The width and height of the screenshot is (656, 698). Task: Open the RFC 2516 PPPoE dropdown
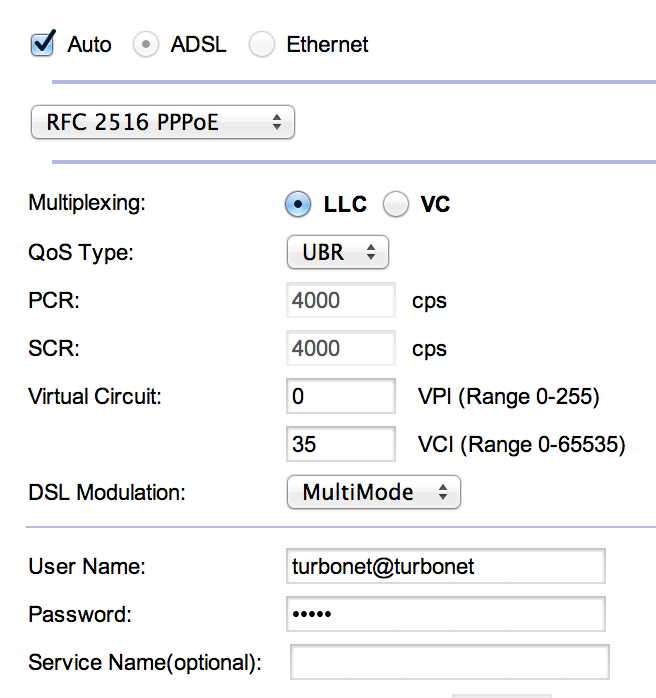pyautogui.click(x=163, y=122)
